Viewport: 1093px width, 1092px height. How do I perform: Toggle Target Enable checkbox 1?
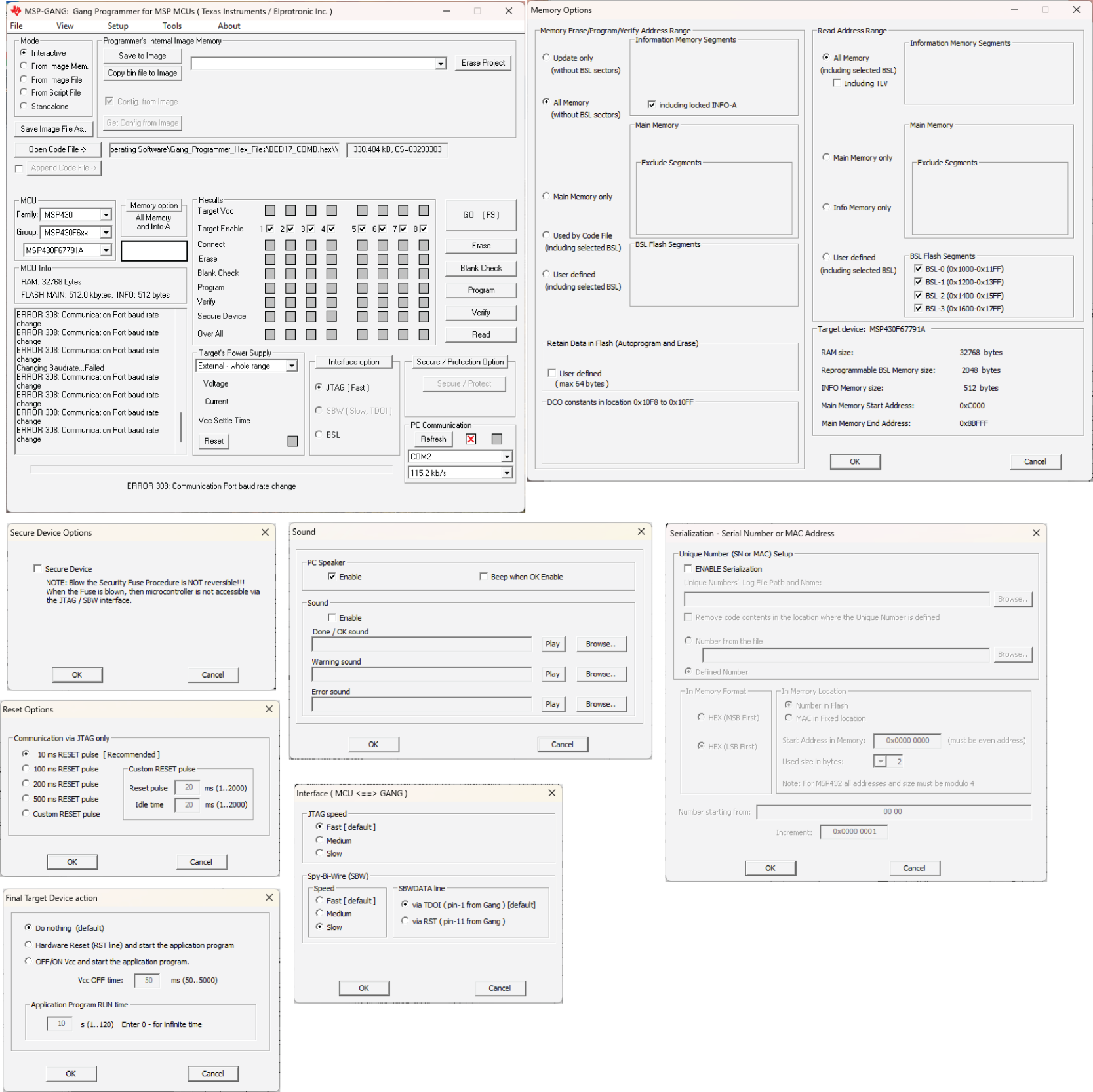(x=269, y=229)
